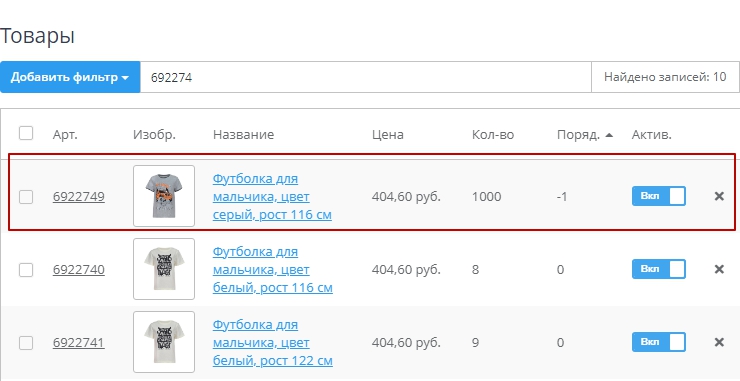
Task: Delete product 6922749 with the X icon
Action: (x=719, y=196)
